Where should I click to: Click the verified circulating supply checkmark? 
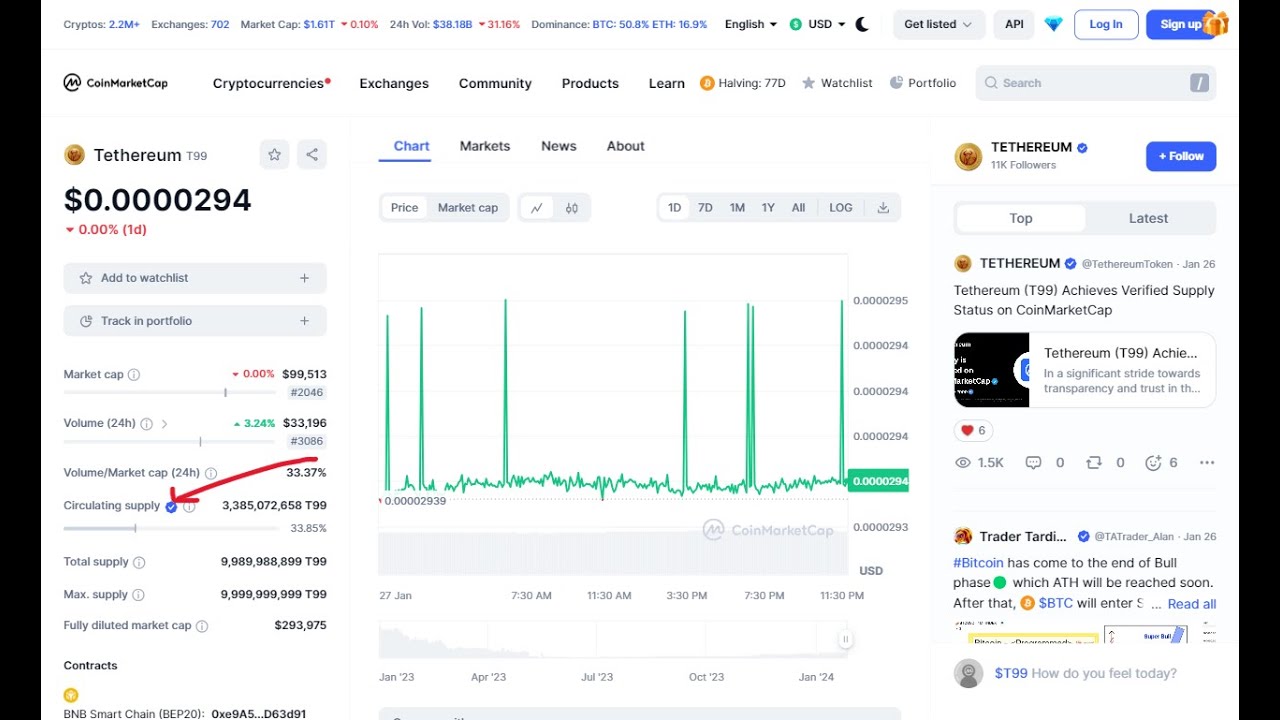[171, 507]
